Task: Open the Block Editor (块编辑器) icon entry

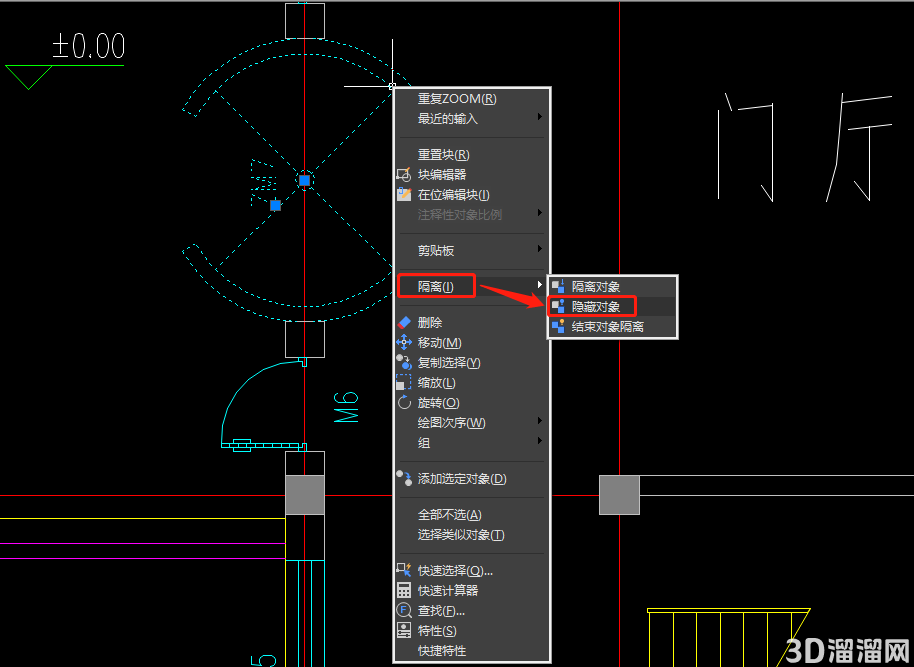Action: pos(404,174)
